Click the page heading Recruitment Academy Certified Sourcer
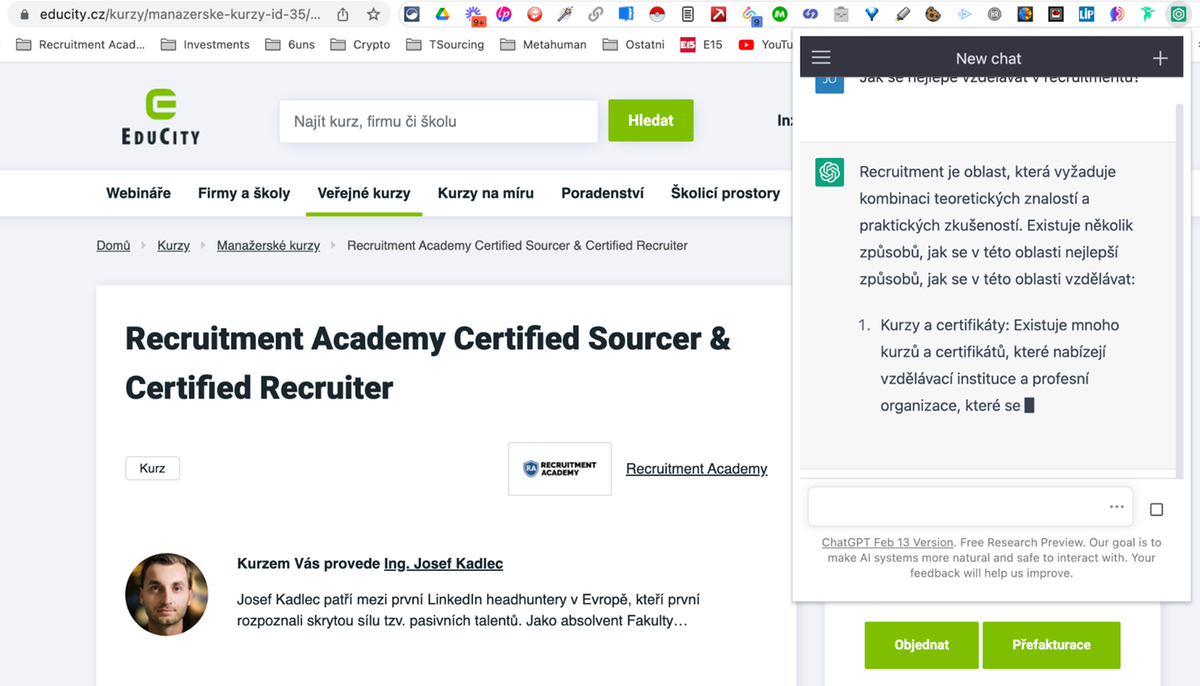 pyautogui.click(x=428, y=363)
